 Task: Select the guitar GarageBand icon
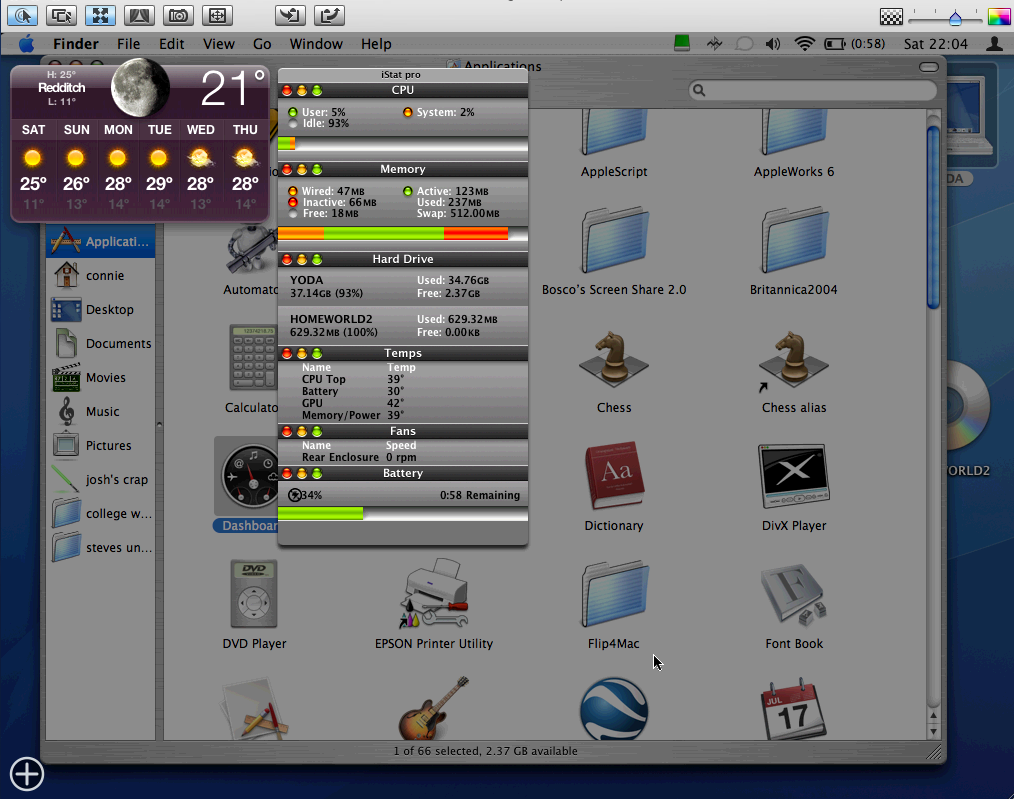click(x=434, y=708)
